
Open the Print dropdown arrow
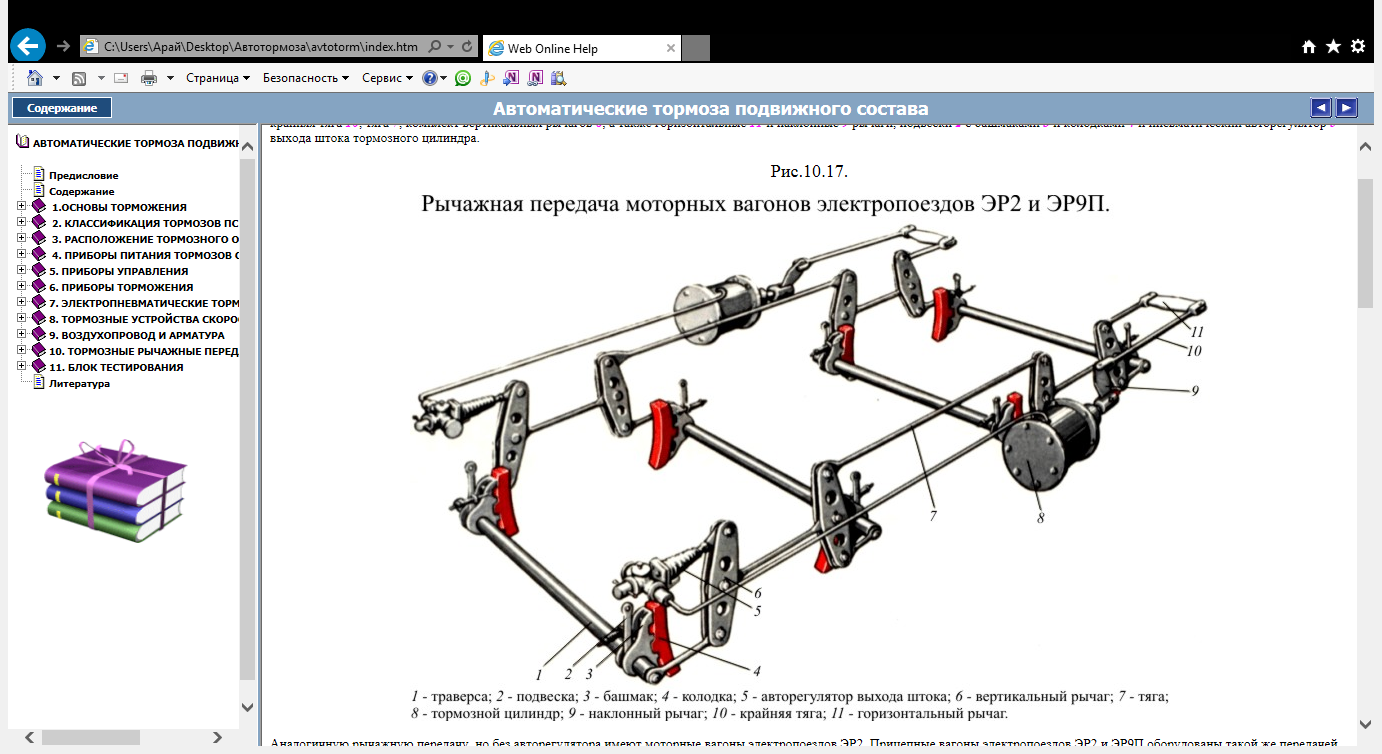pos(170,78)
